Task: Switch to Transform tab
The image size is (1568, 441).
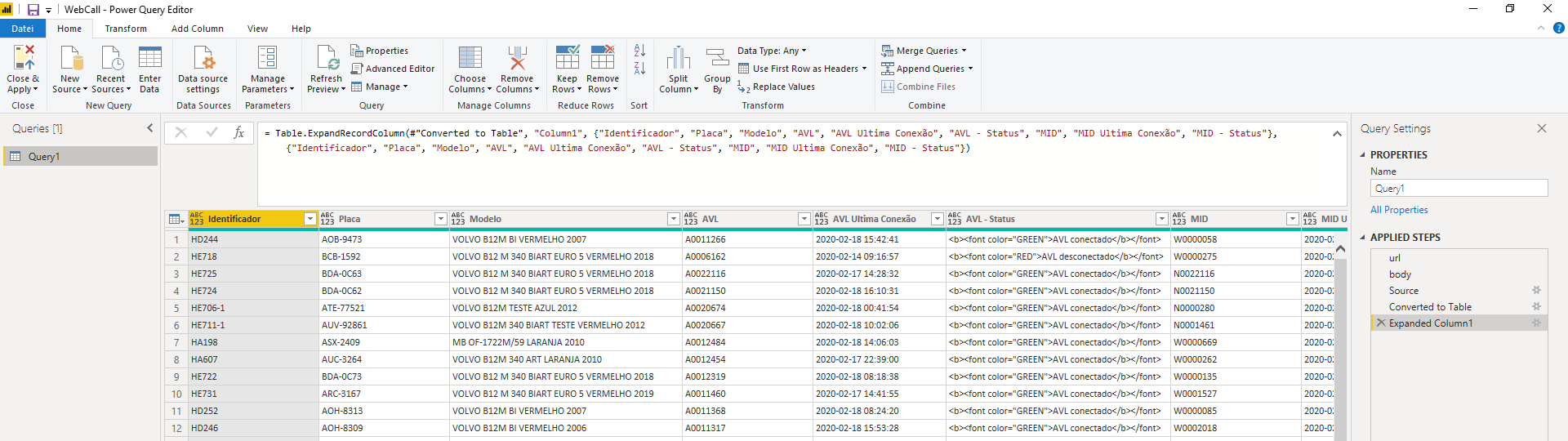Action: pos(126,29)
